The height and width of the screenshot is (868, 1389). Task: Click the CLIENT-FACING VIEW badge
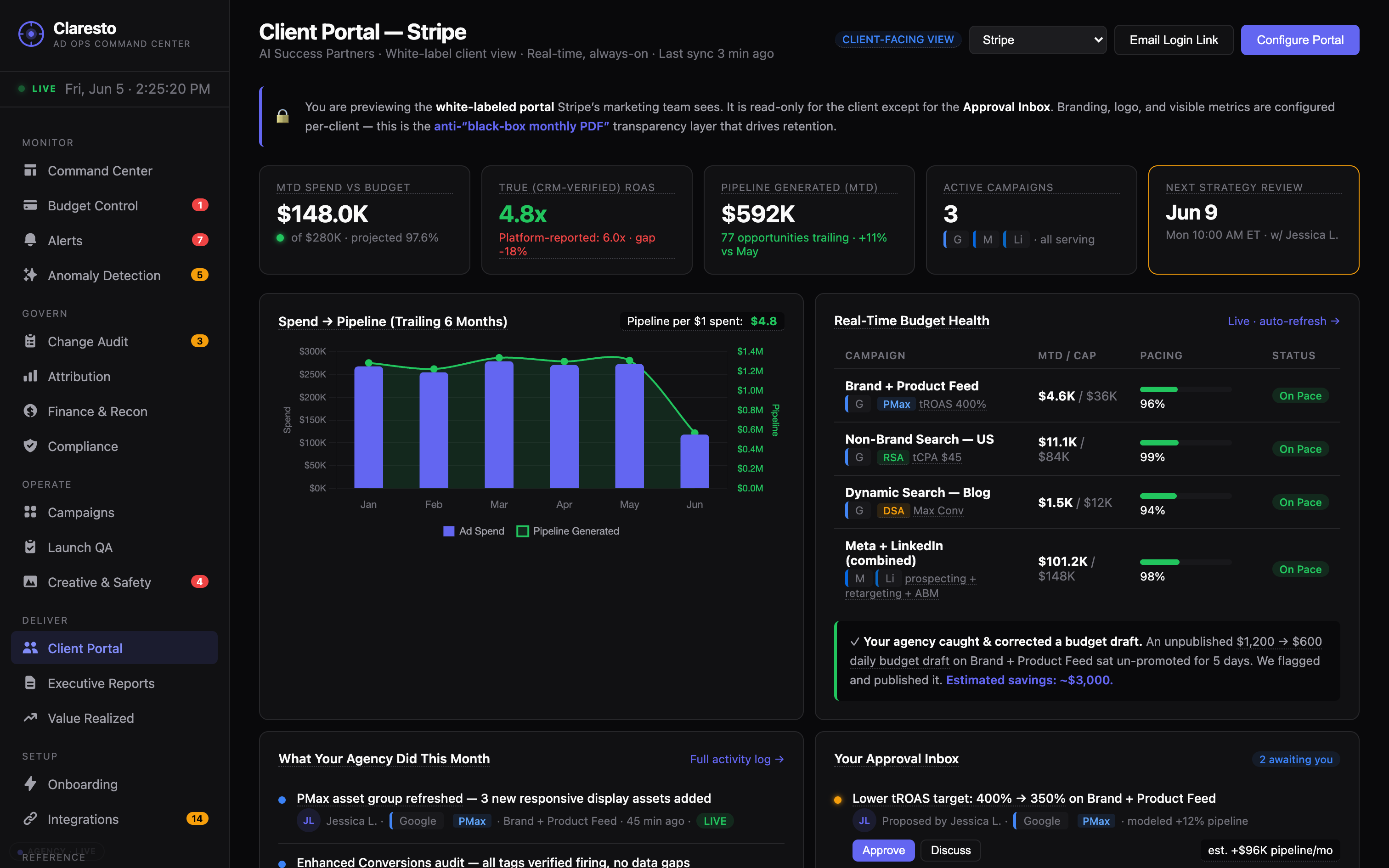pyautogui.click(x=898, y=39)
